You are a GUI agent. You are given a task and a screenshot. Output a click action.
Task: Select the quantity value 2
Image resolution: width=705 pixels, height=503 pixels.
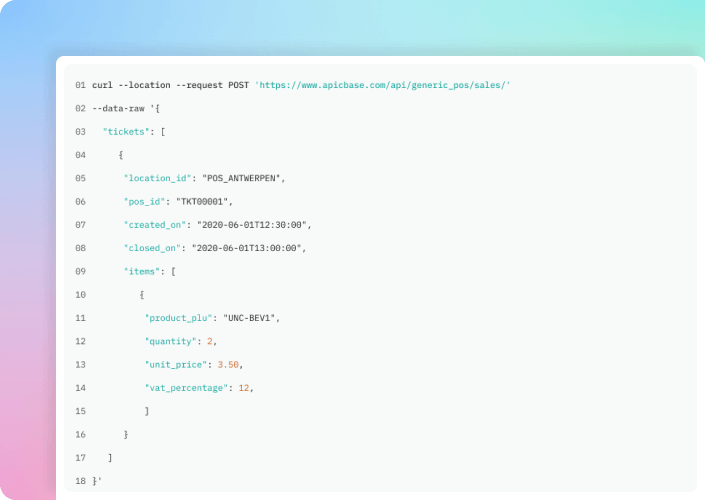(x=210, y=342)
